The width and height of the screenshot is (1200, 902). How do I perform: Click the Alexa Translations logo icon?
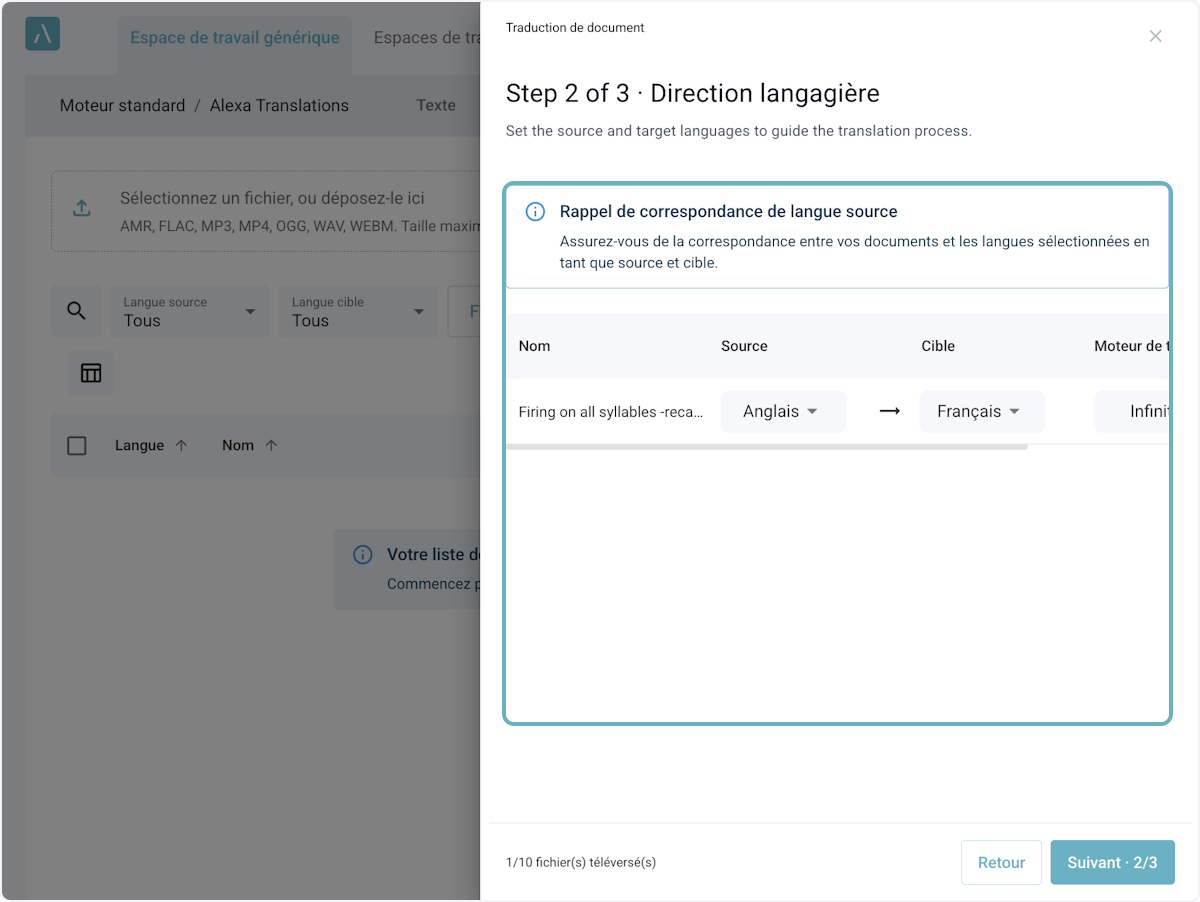tap(43, 34)
